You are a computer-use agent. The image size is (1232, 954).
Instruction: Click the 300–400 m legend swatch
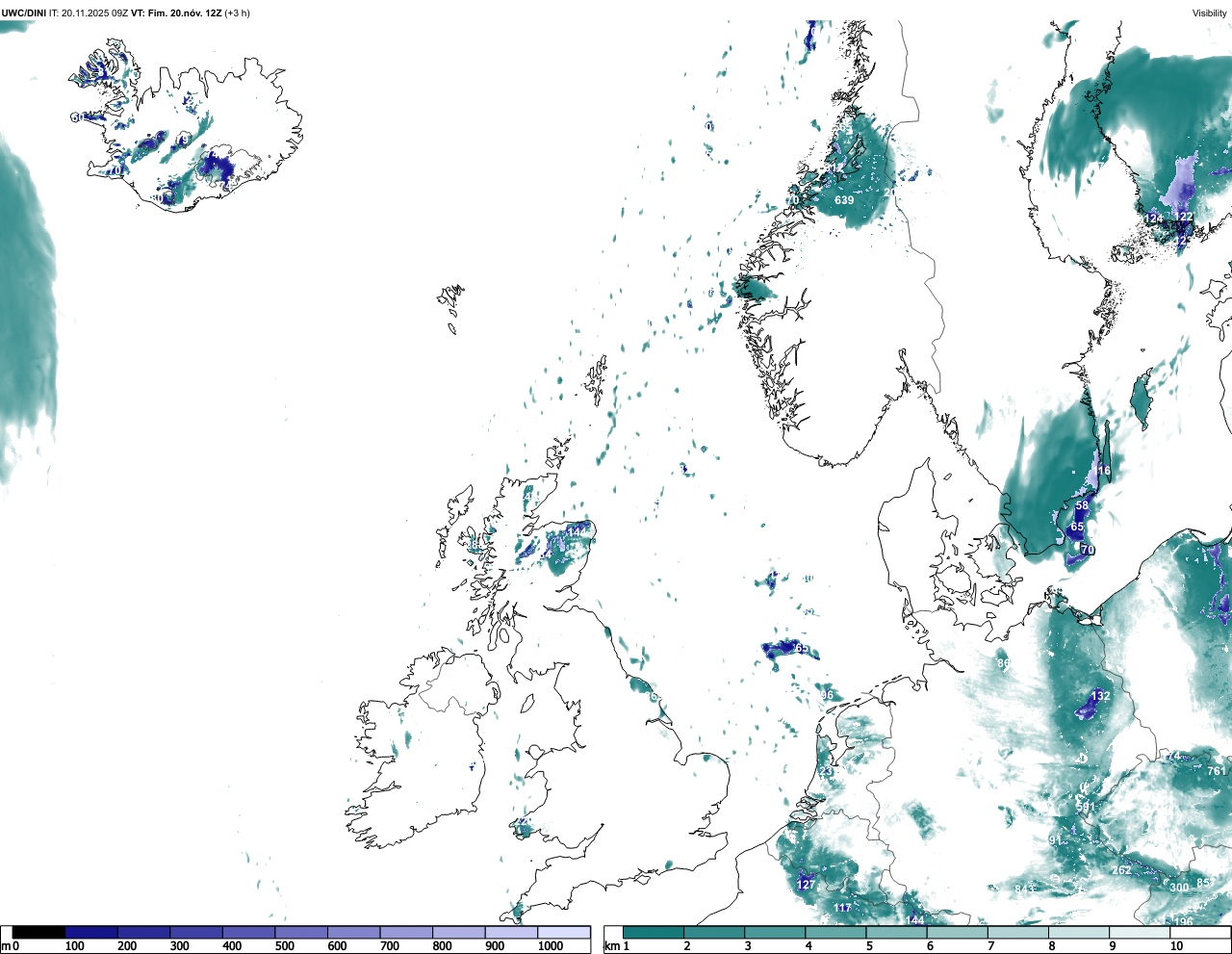196,932
